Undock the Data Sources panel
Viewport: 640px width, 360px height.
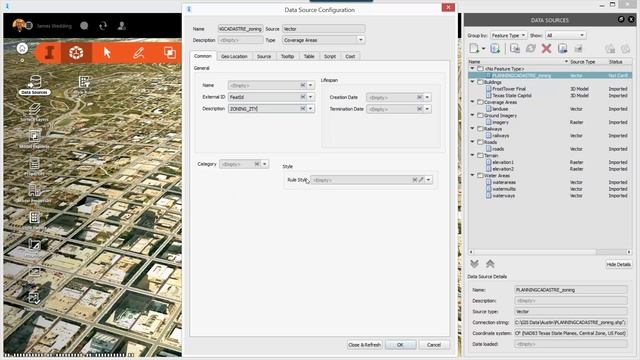[621, 19]
